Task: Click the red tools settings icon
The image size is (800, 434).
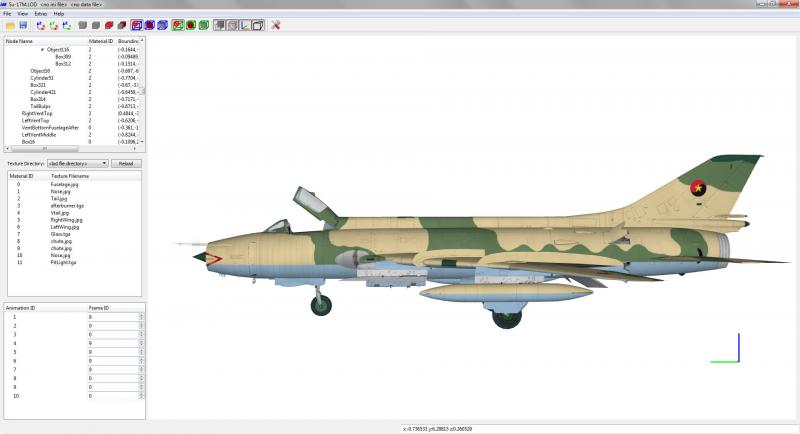Action: pyautogui.click(x=276, y=25)
